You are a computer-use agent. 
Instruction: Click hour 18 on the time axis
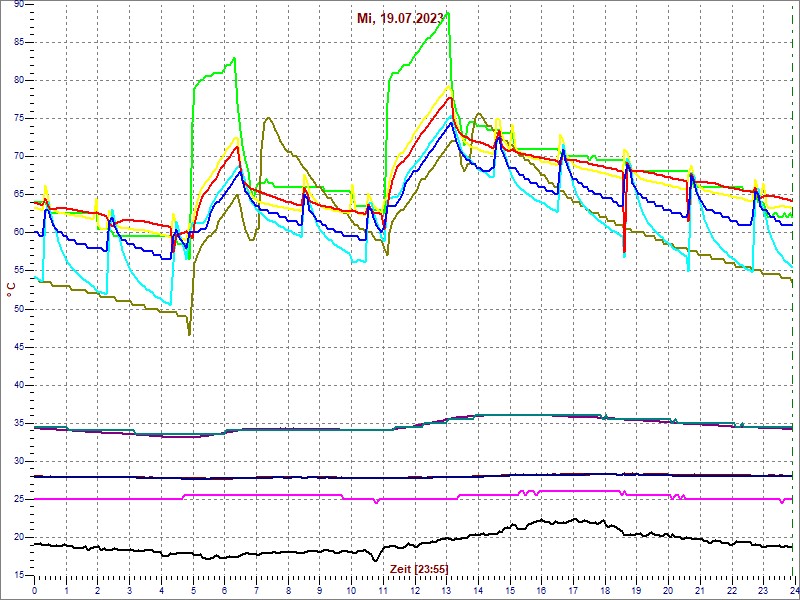(605, 590)
